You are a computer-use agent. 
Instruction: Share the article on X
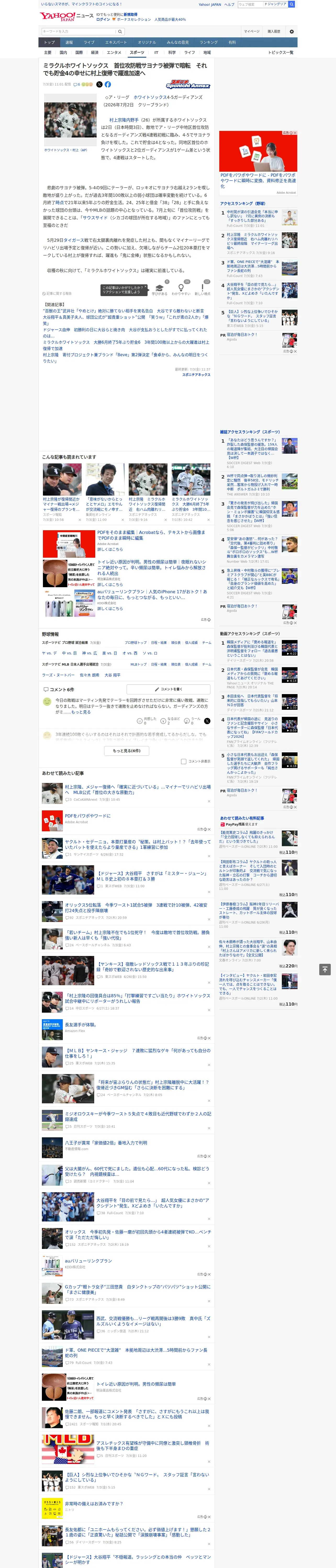[x=99, y=85]
